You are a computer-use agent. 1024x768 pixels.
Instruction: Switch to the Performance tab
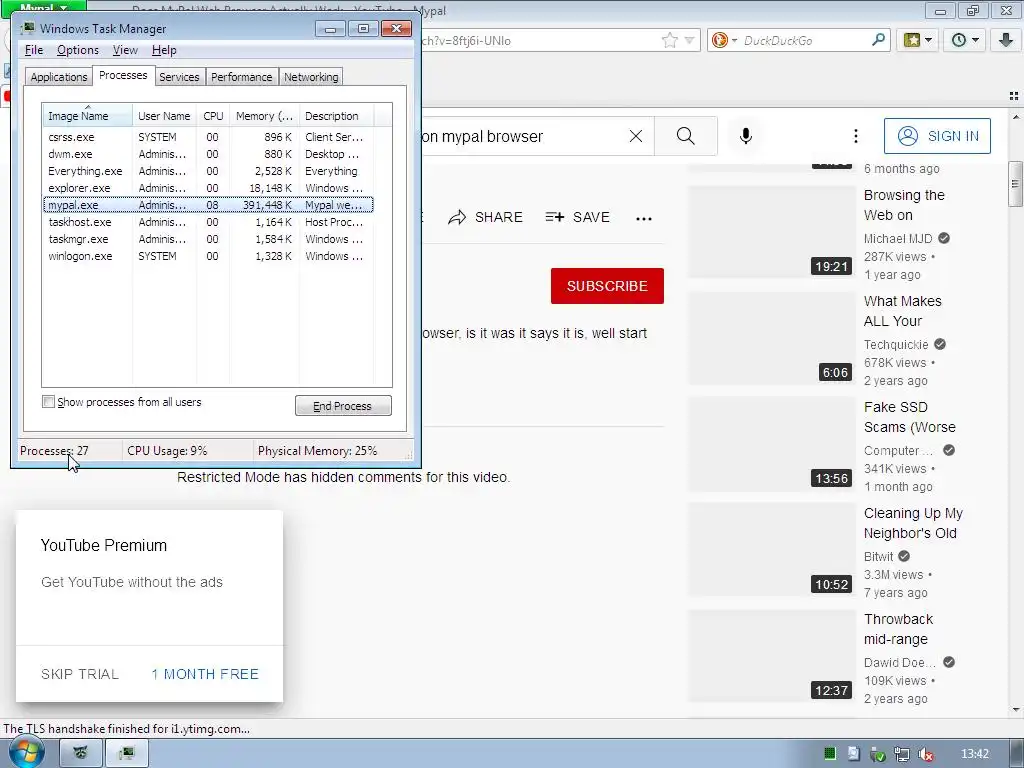point(241,77)
